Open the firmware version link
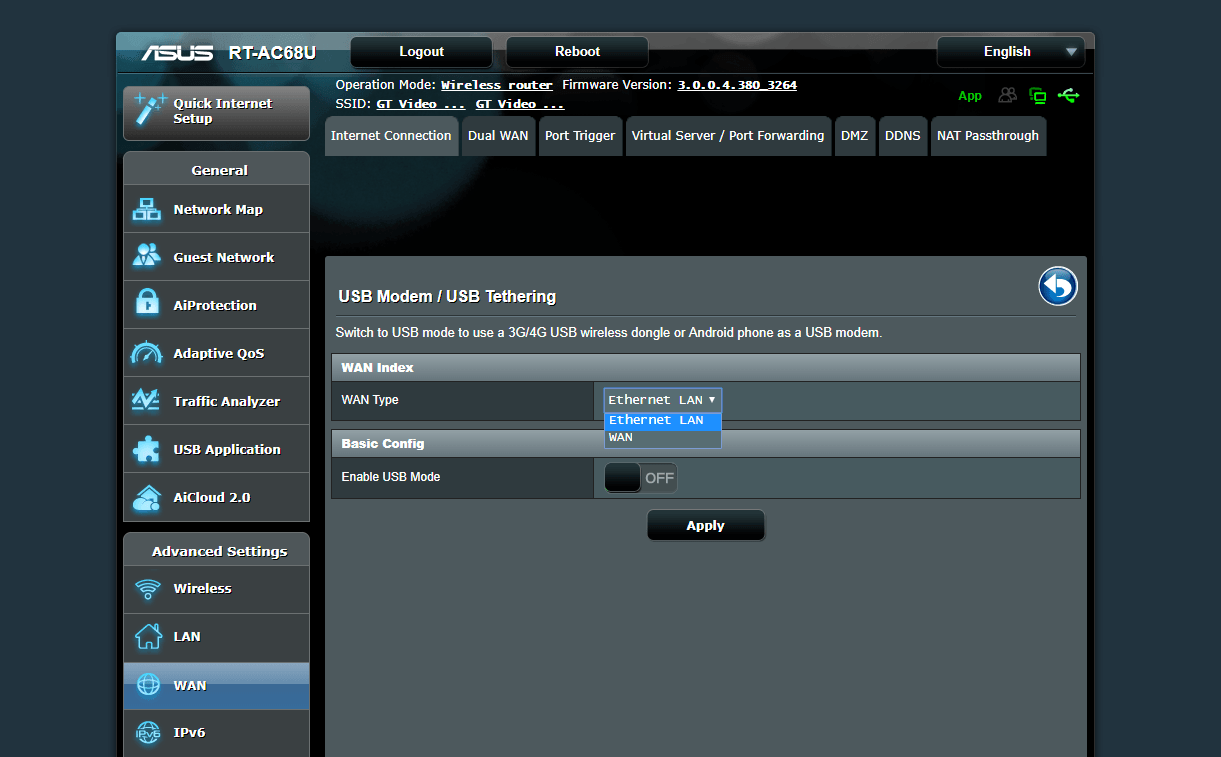1221x757 pixels. 737,85
